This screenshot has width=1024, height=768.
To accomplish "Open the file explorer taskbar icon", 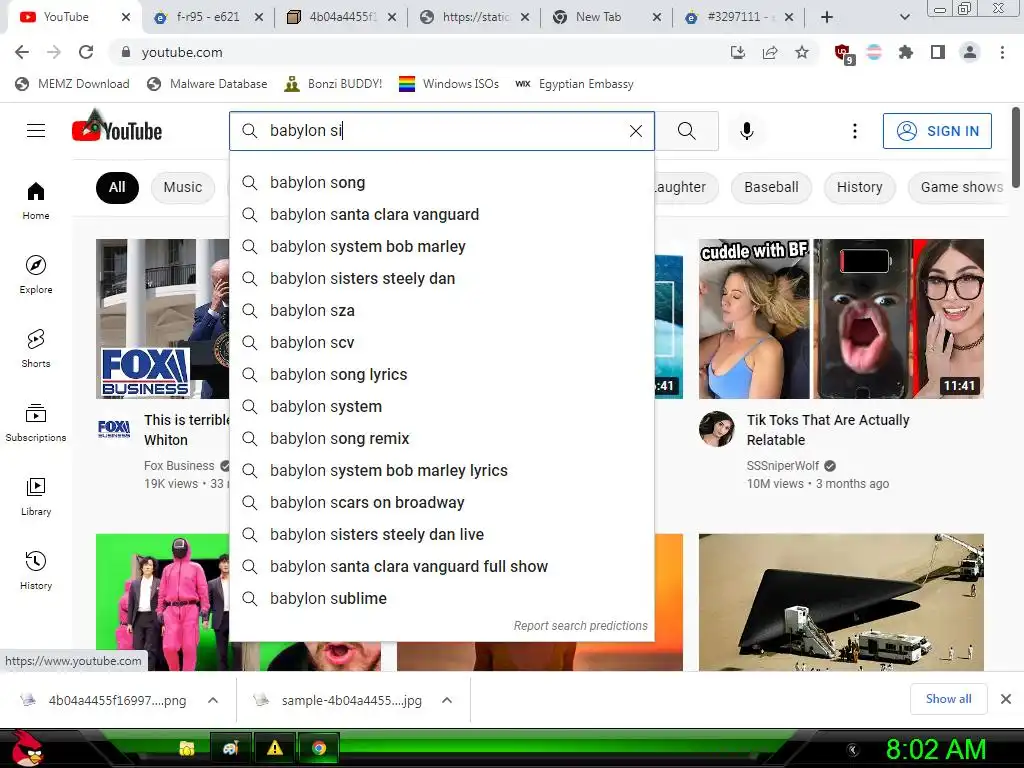I will pyautogui.click(x=187, y=748).
